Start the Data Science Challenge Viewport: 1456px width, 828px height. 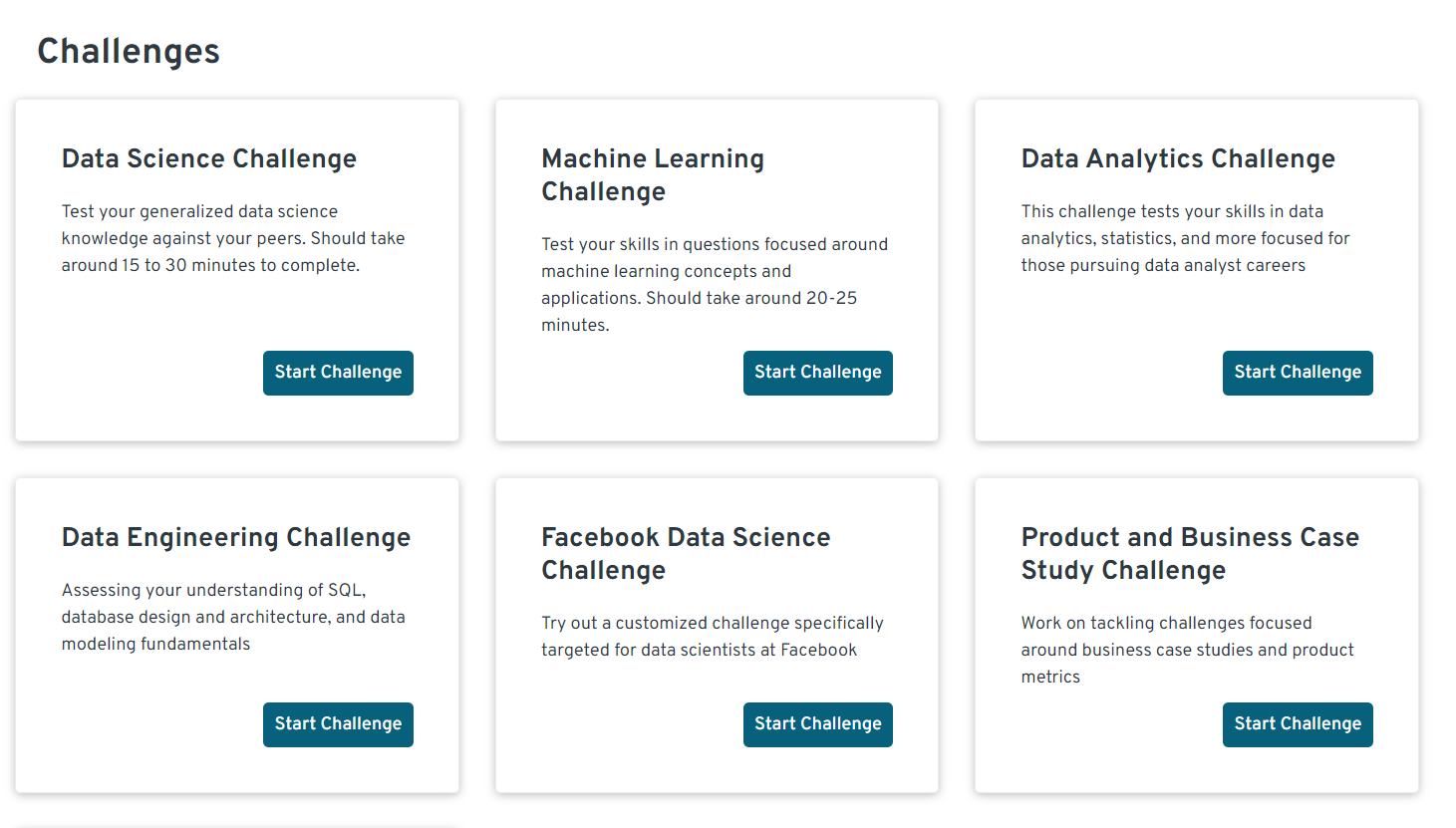click(x=338, y=372)
